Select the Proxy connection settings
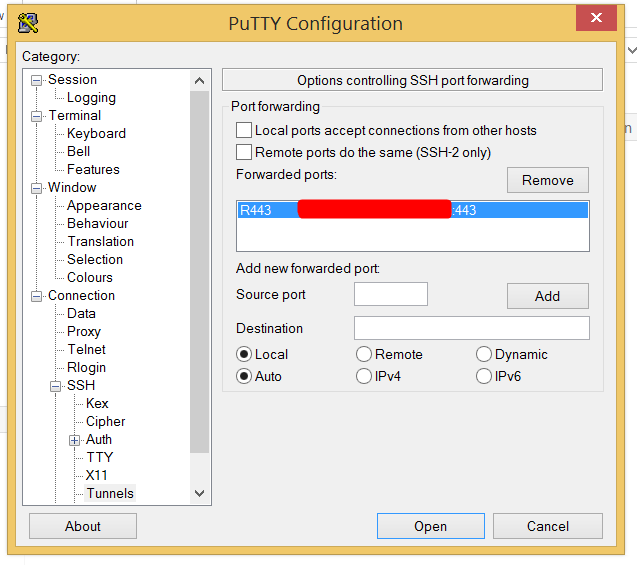This screenshot has width=637, height=565. (84, 332)
